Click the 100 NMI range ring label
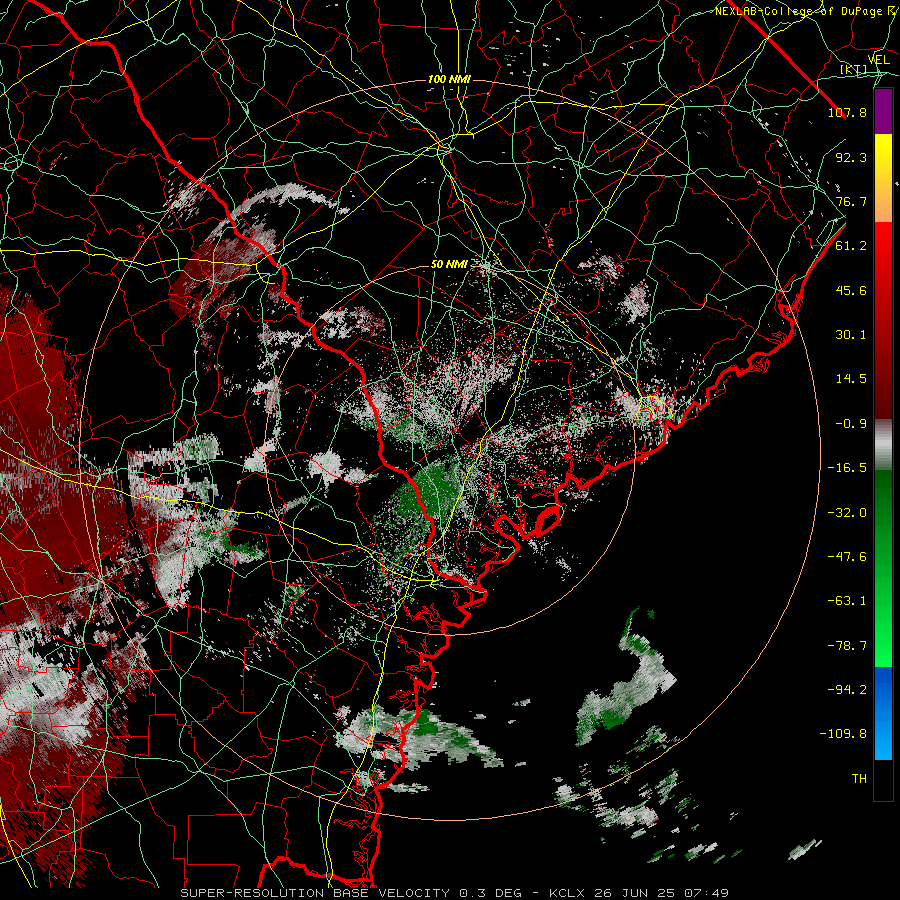This screenshot has width=900, height=900. tap(449, 79)
